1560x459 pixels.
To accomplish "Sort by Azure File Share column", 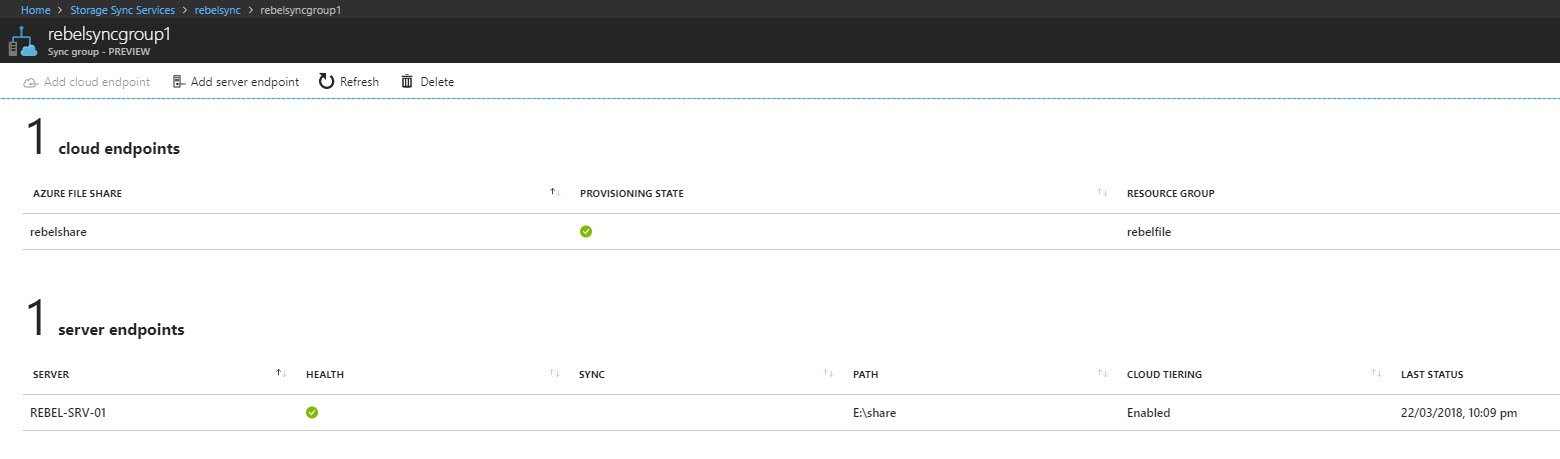I will (78, 193).
